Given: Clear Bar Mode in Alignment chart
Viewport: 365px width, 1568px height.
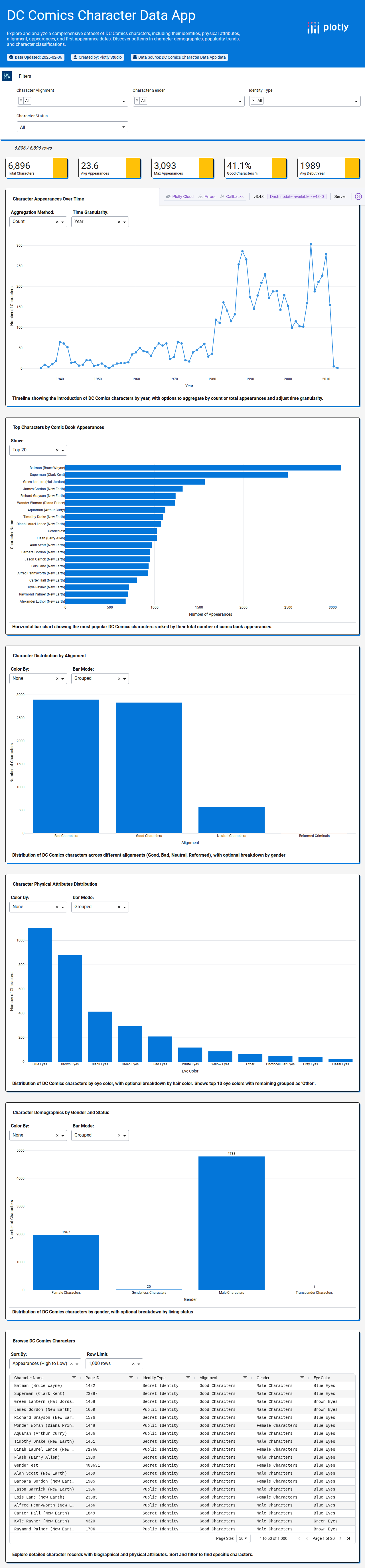Looking at the screenshot, I should click(119, 679).
